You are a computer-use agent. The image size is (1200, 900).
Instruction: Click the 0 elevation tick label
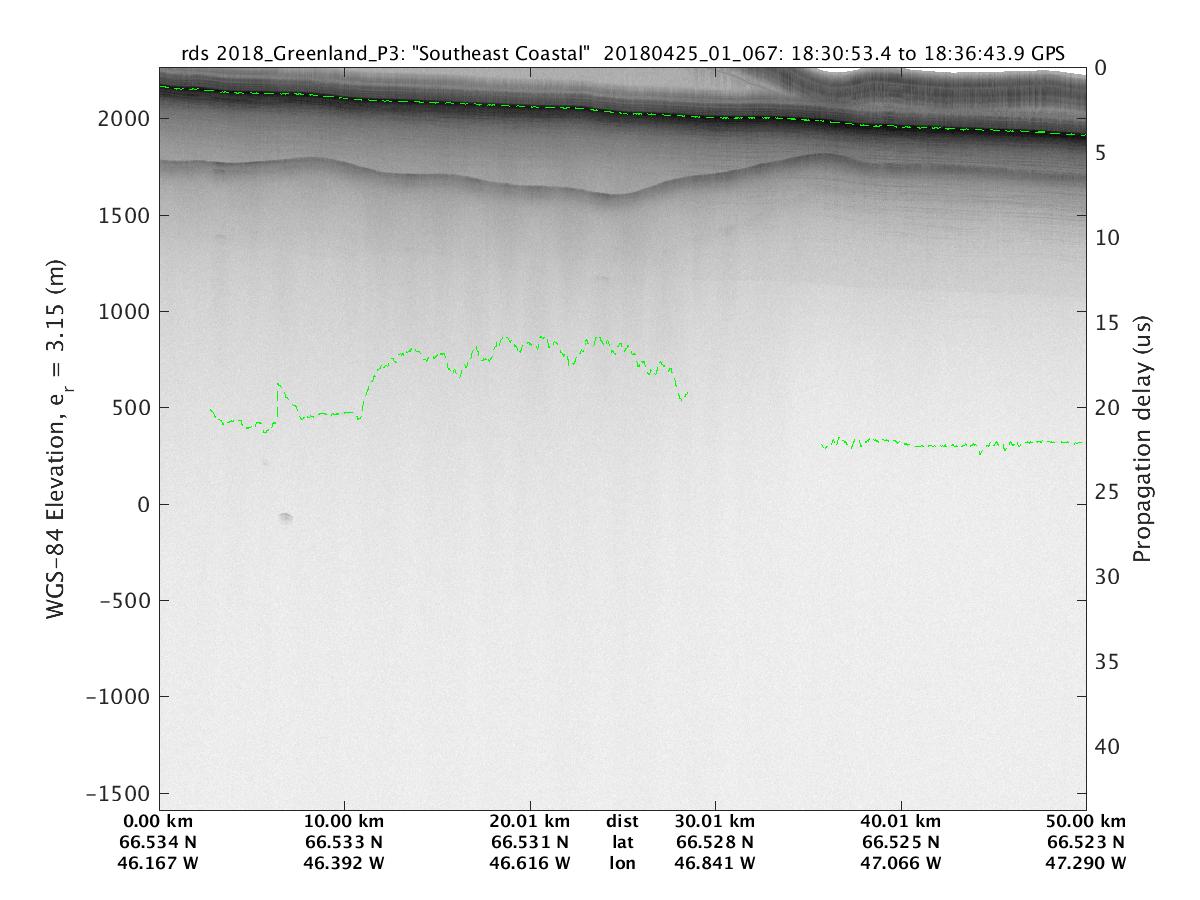tap(141, 505)
